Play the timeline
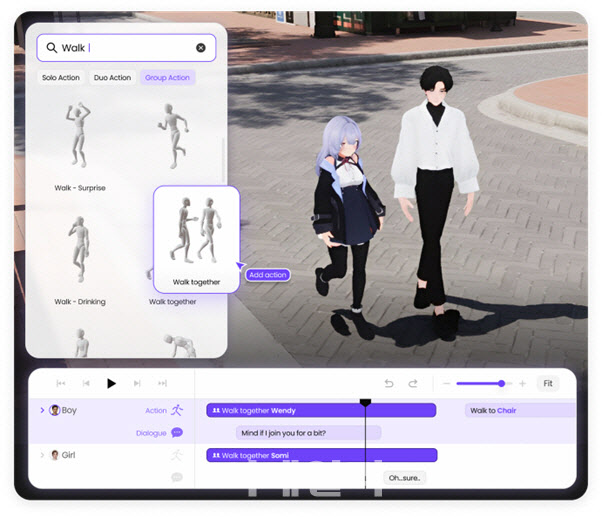Screen dimensions: 602x517 click(111, 383)
